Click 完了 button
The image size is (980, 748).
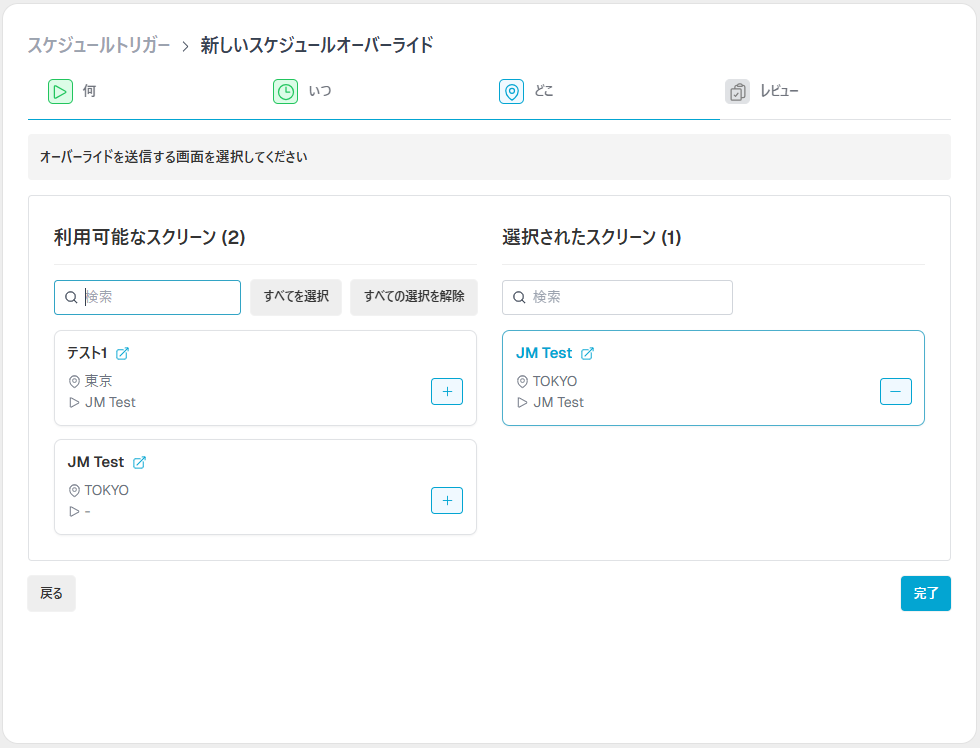(x=926, y=593)
